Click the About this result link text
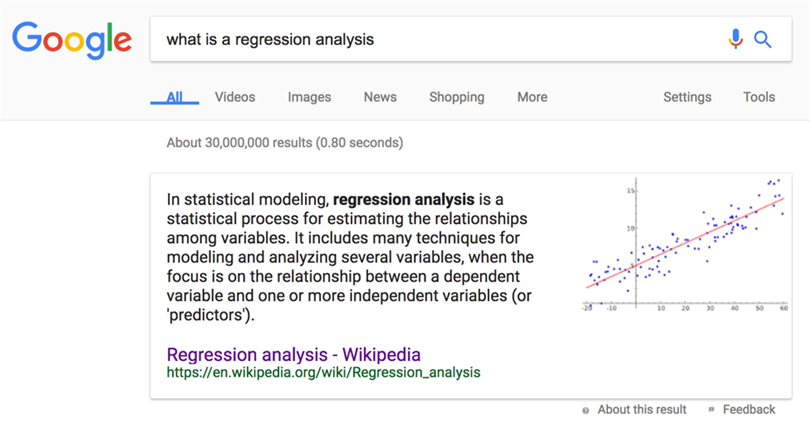 (642, 410)
